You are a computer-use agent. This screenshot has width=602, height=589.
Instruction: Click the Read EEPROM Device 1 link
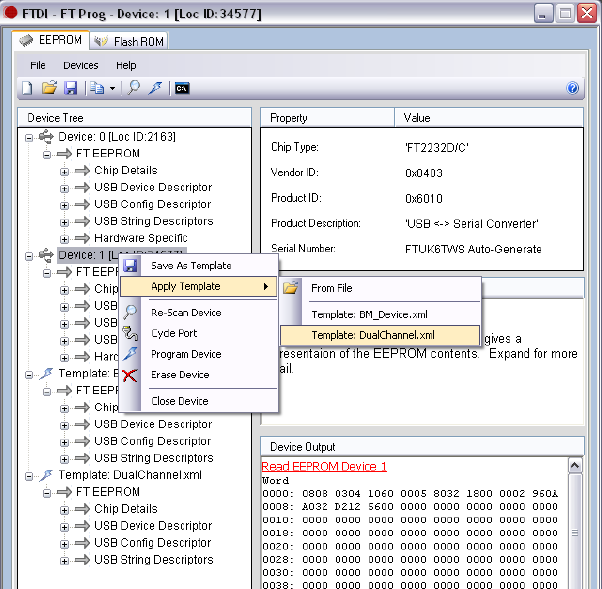pyautogui.click(x=324, y=466)
